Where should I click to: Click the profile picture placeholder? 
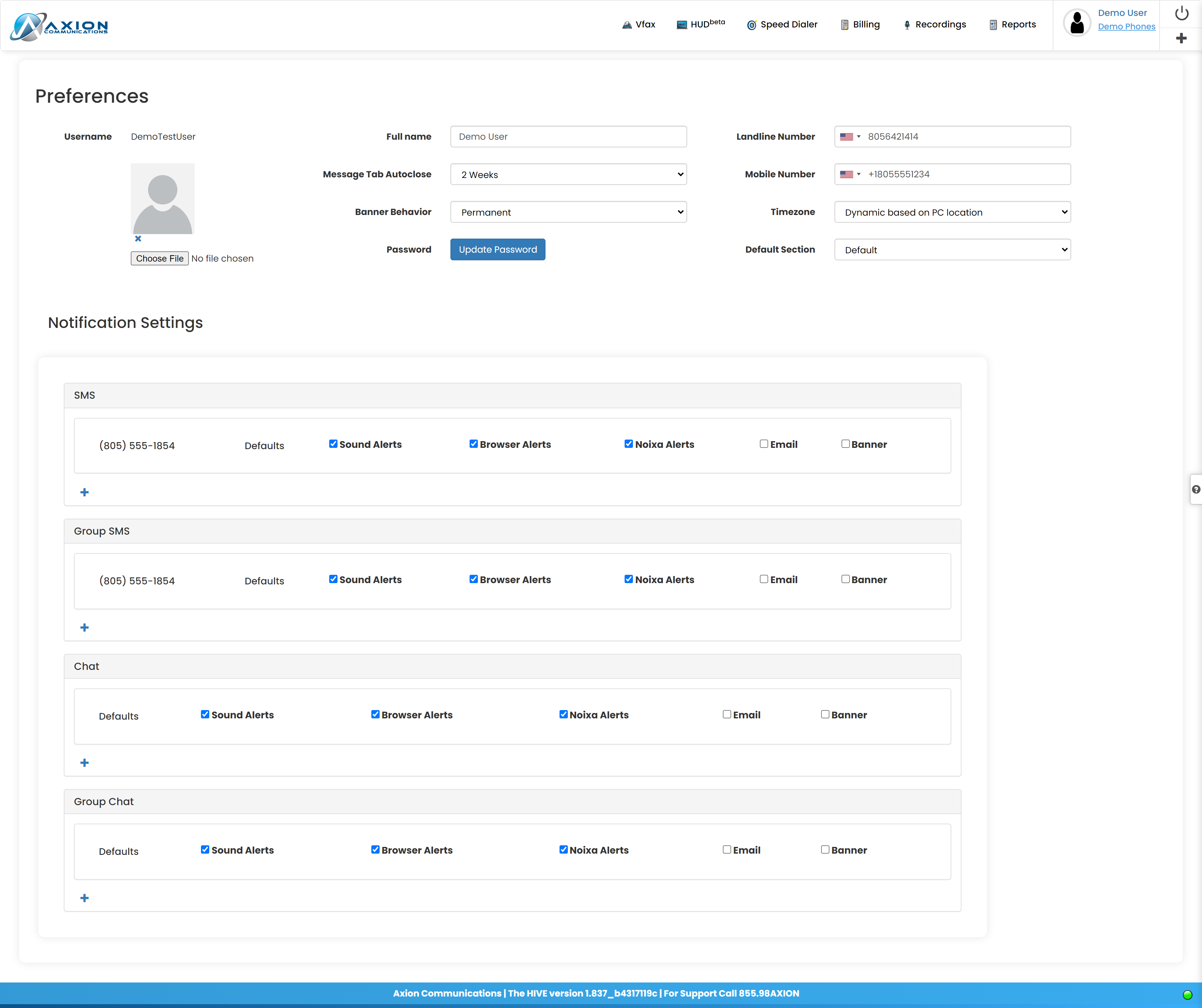pyautogui.click(x=163, y=199)
